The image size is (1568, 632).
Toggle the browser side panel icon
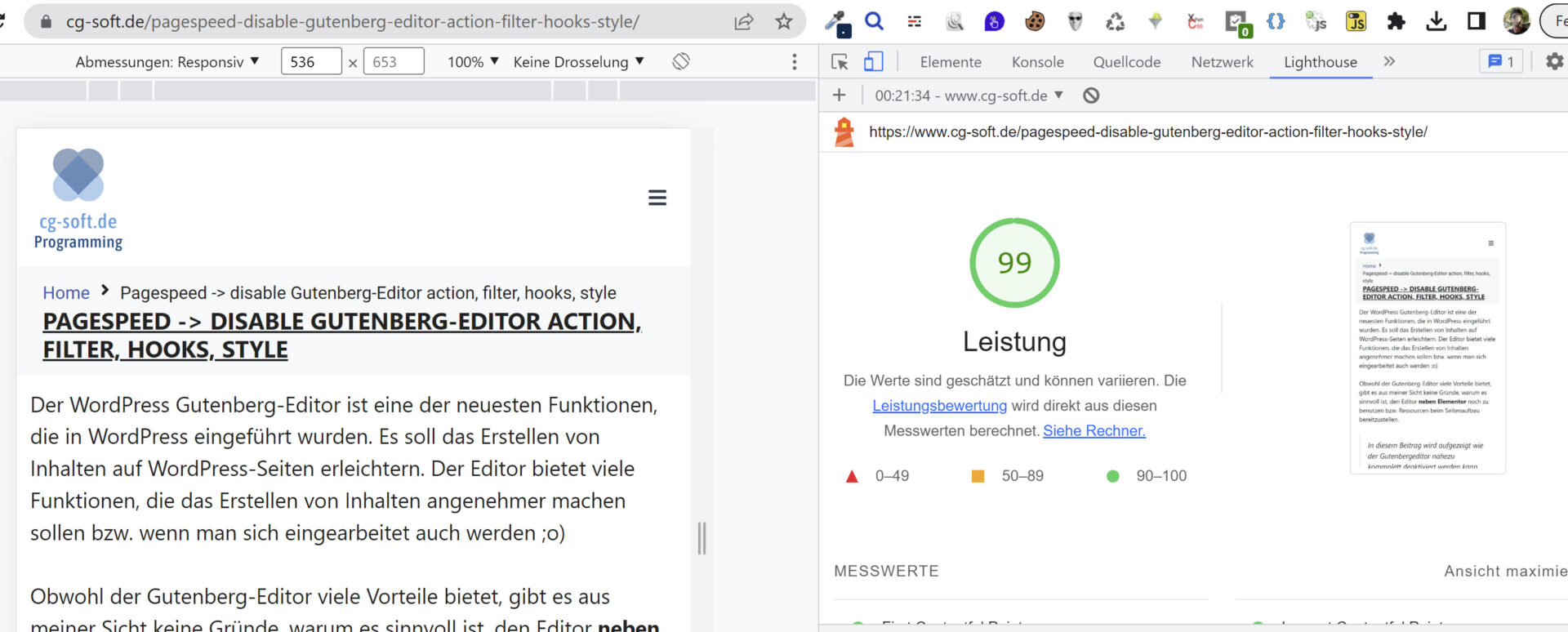coord(1476,21)
